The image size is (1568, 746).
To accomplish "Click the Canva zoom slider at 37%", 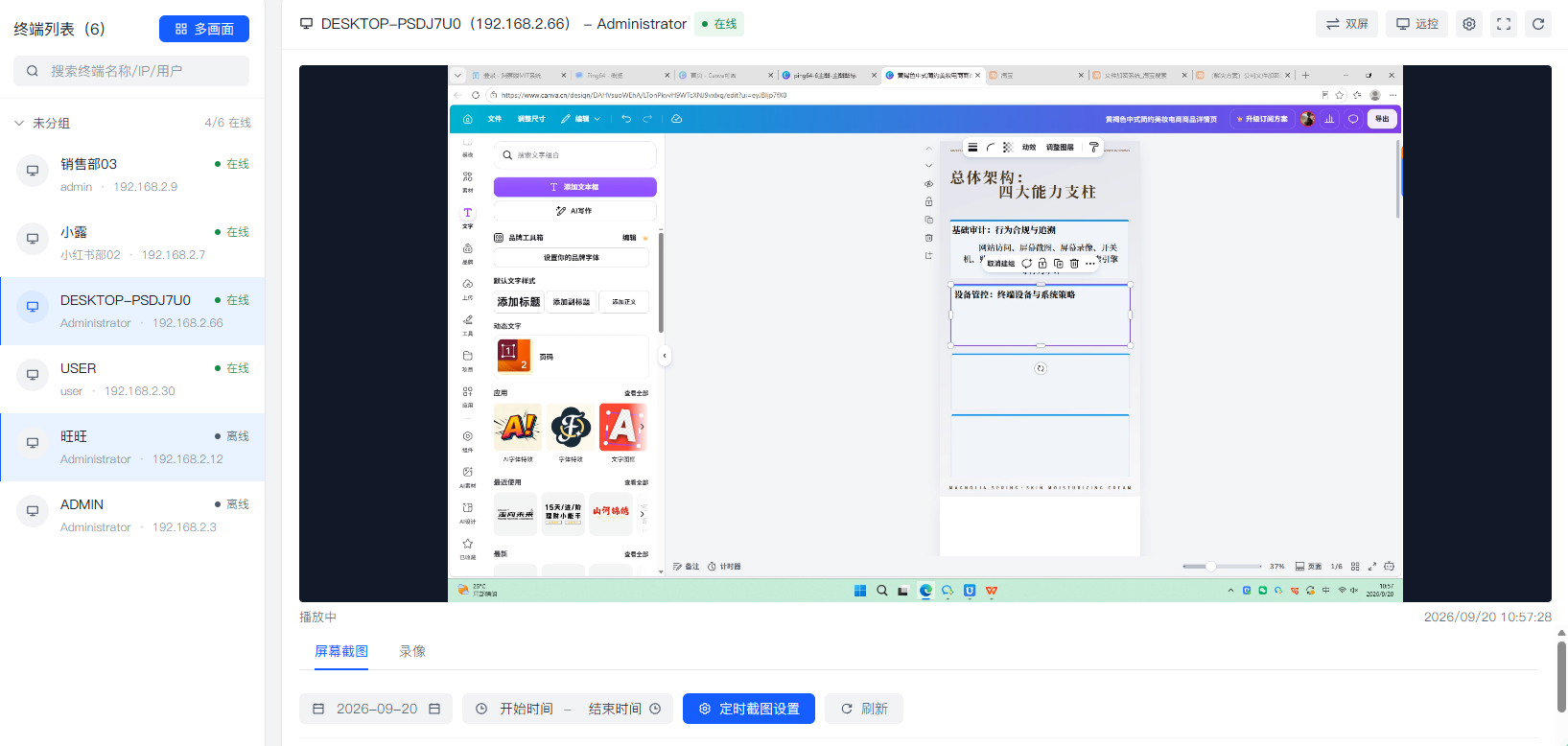I will tap(1222, 567).
